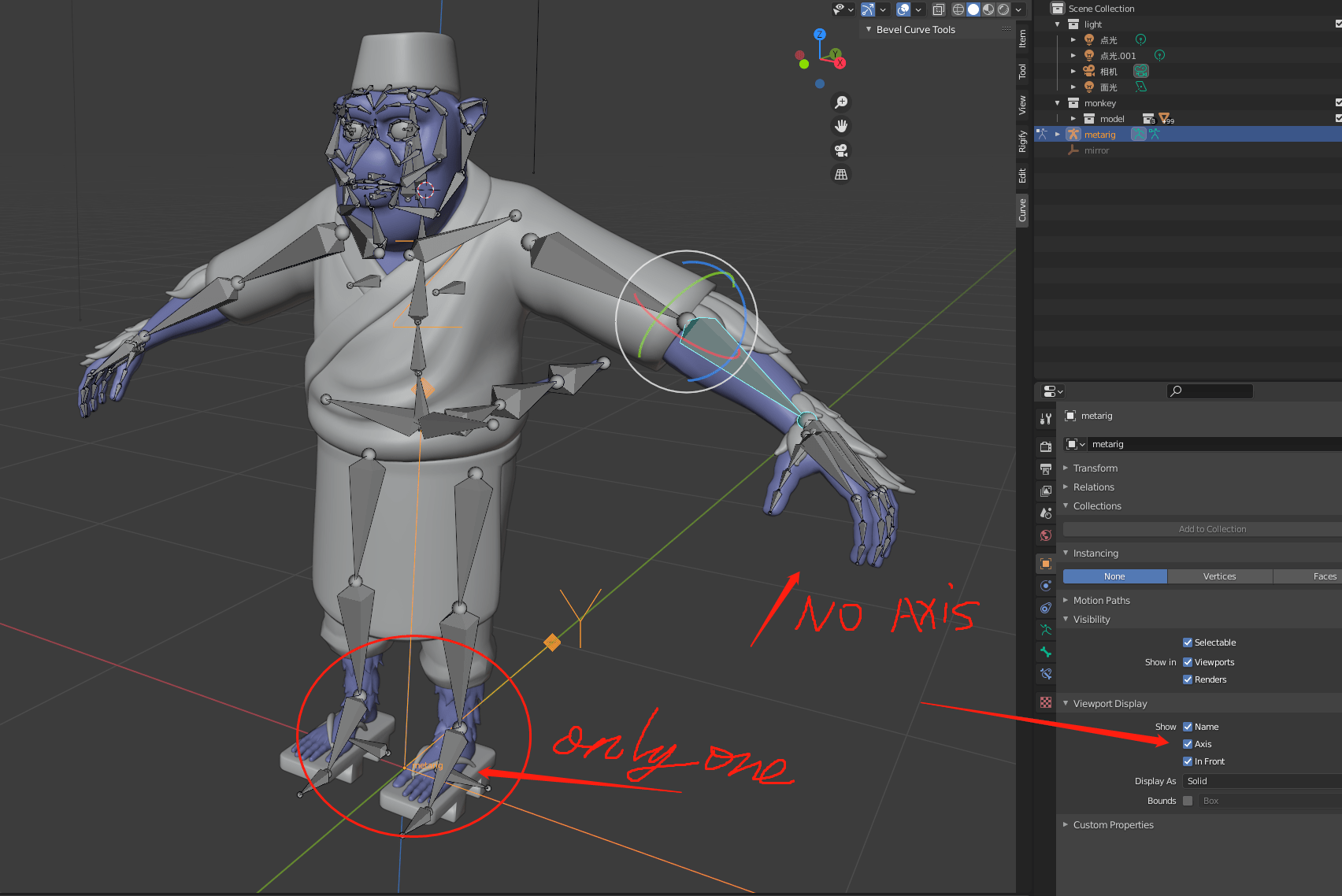Expand the Relations panel
The image size is (1342, 896).
click(1095, 487)
